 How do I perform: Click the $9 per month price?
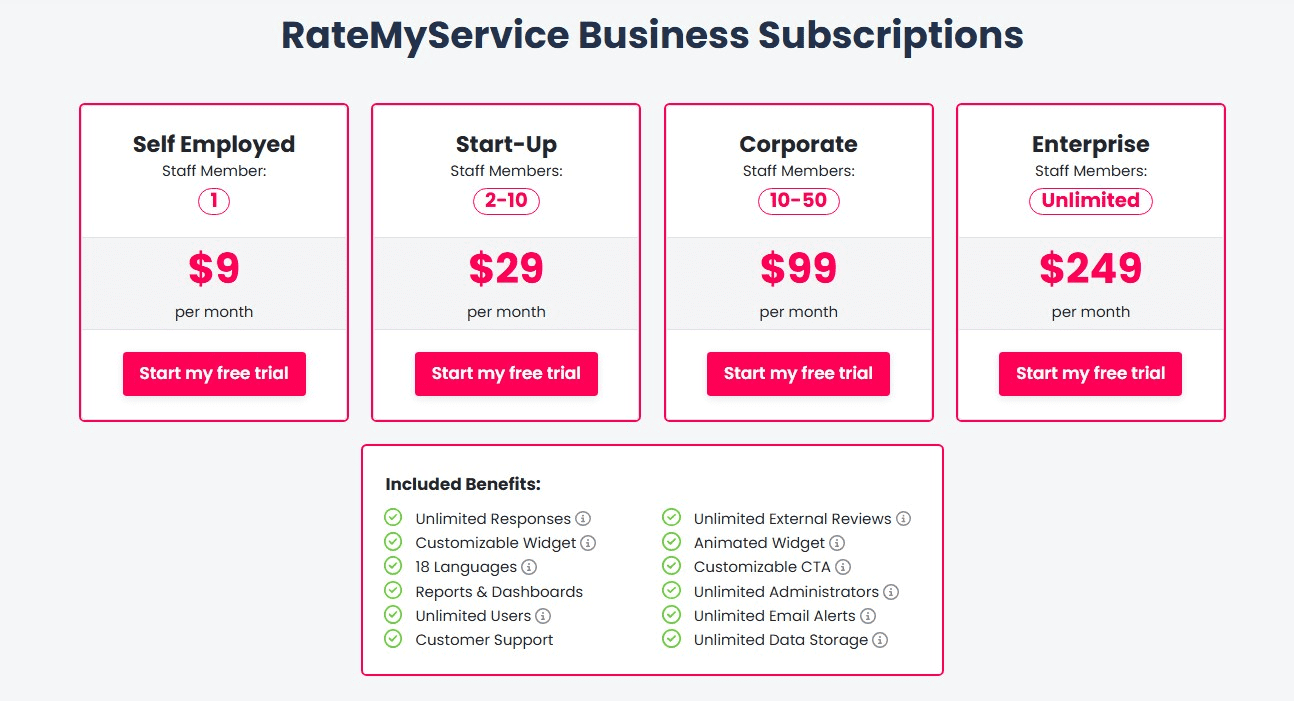(x=214, y=269)
